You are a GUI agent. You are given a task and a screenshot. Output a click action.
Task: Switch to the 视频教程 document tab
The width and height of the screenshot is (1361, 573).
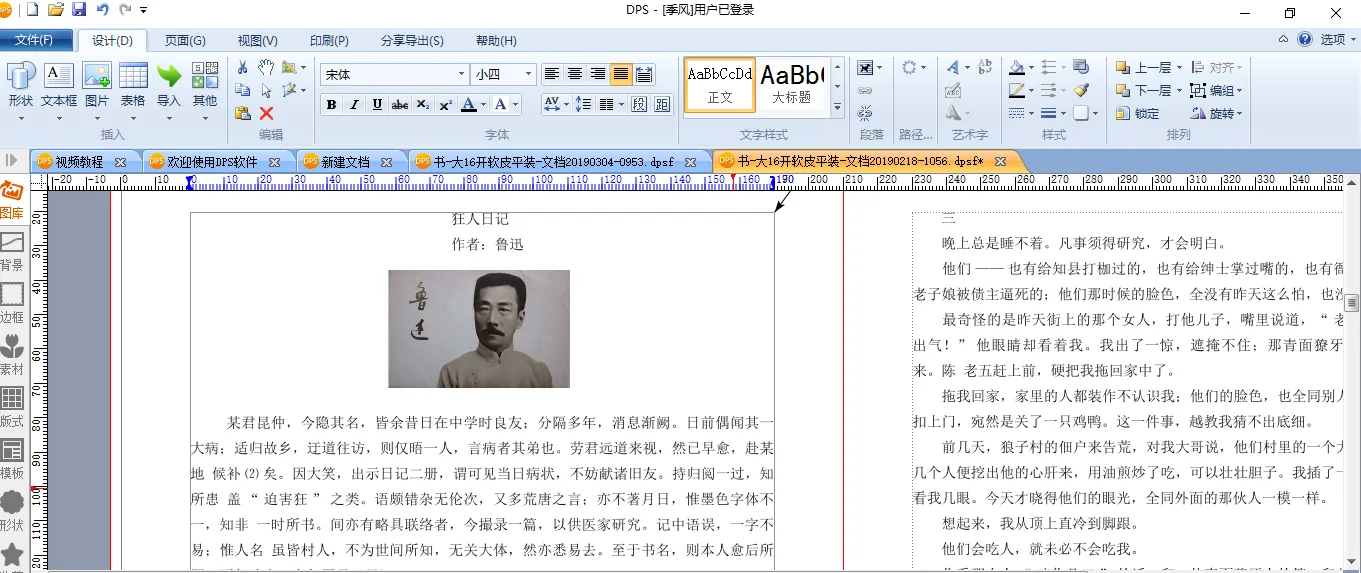pyautogui.click(x=79, y=162)
